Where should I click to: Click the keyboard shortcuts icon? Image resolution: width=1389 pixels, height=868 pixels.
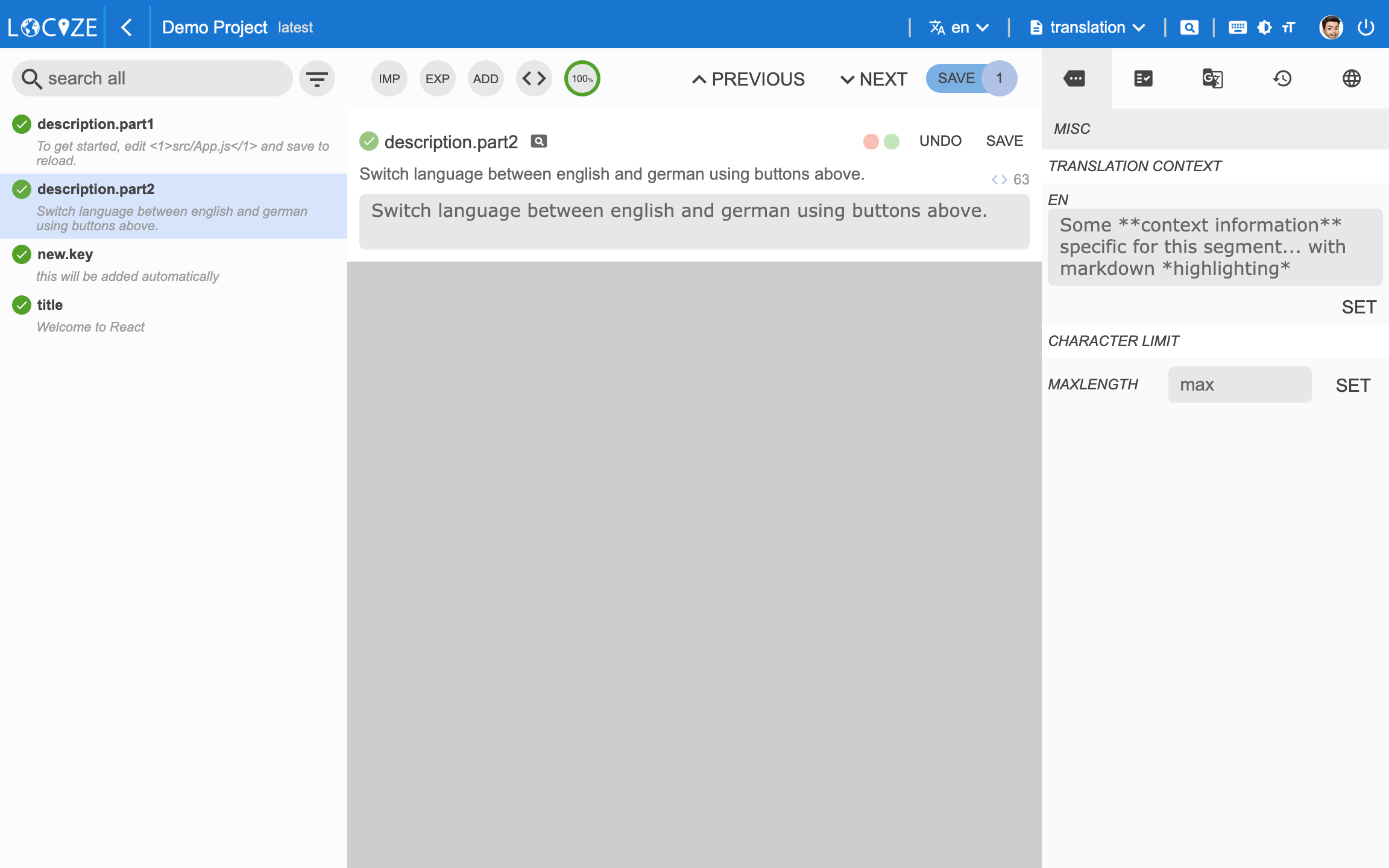click(x=1237, y=27)
